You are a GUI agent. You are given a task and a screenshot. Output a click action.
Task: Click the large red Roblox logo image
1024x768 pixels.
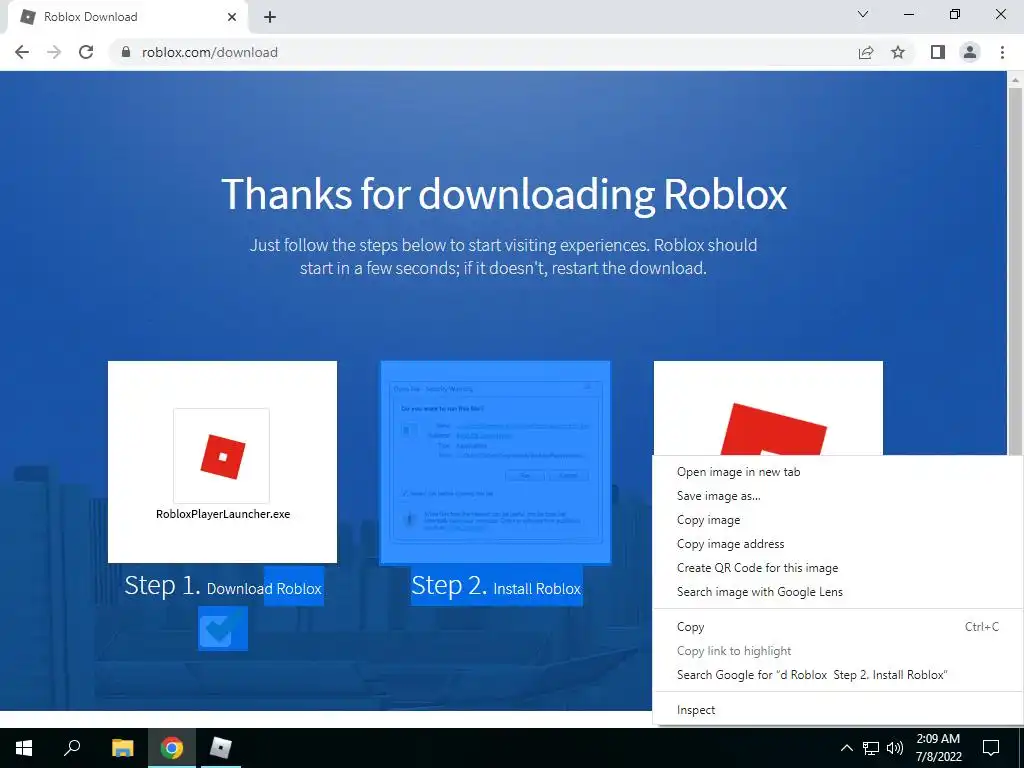click(768, 409)
